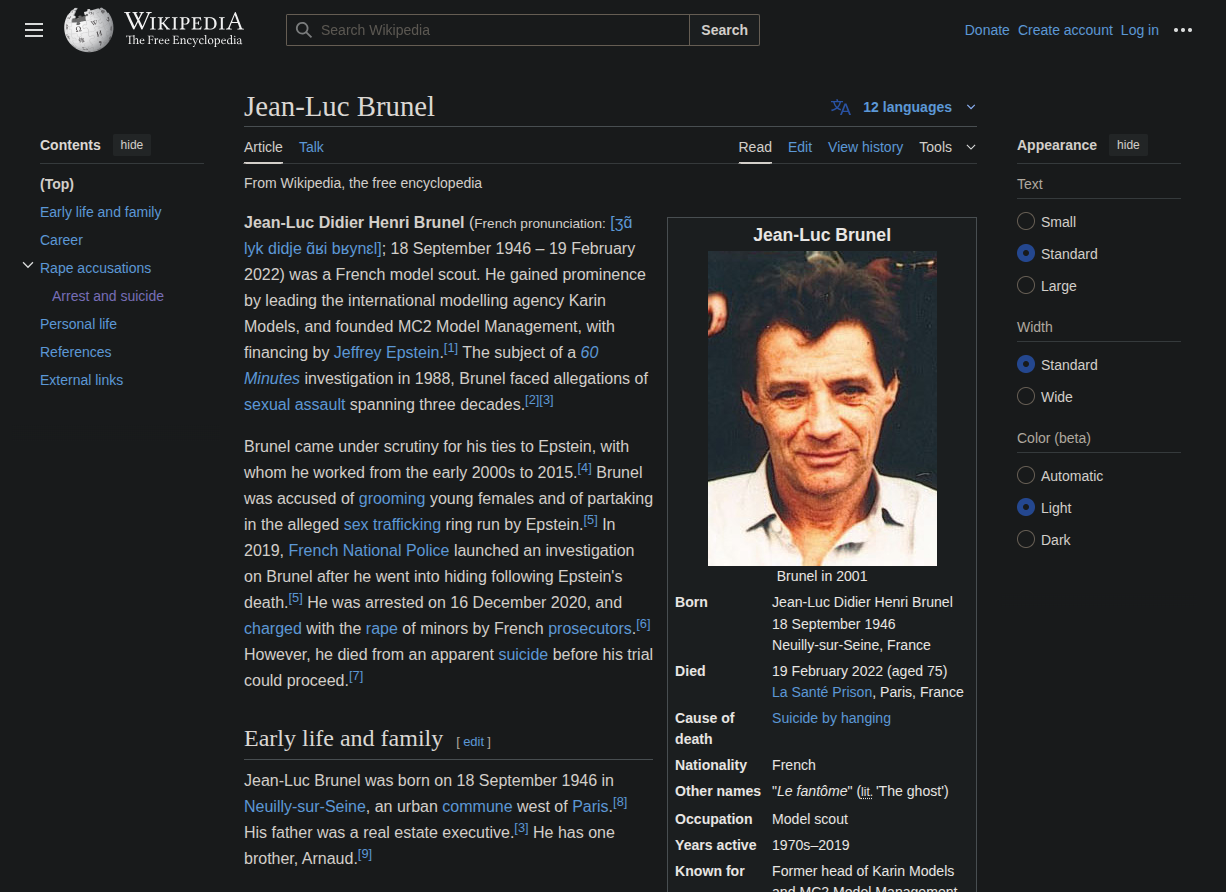The width and height of the screenshot is (1226, 892).
Task: Collapse the Rape accusations contents section
Action: point(28,266)
